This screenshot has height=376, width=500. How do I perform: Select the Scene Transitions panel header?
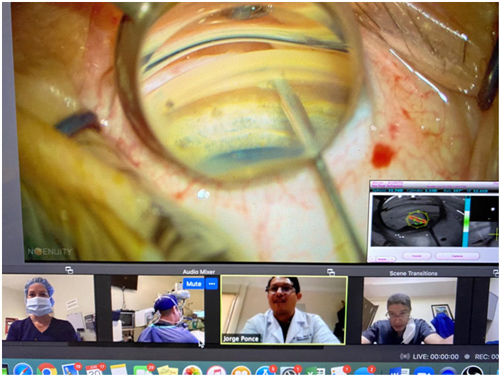coord(413,273)
